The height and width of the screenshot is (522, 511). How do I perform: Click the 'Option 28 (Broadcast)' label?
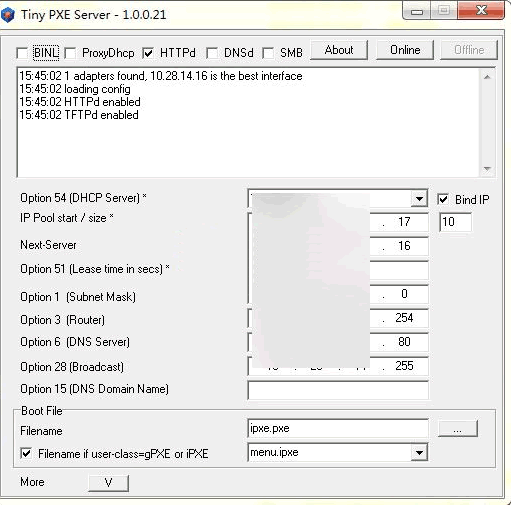(x=72, y=367)
